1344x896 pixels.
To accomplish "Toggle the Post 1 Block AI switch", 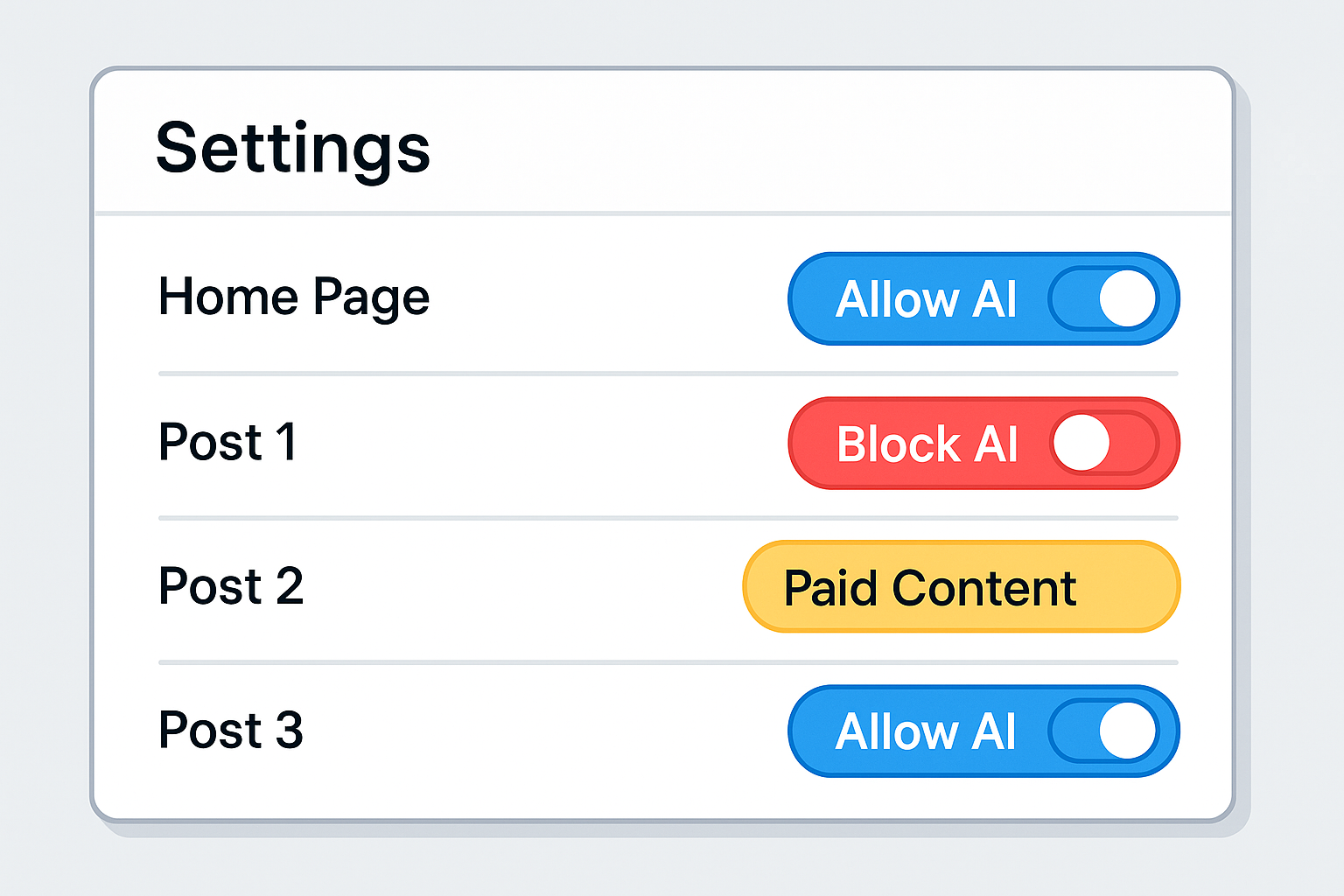I will pyautogui.click(x=1104, y=443).
